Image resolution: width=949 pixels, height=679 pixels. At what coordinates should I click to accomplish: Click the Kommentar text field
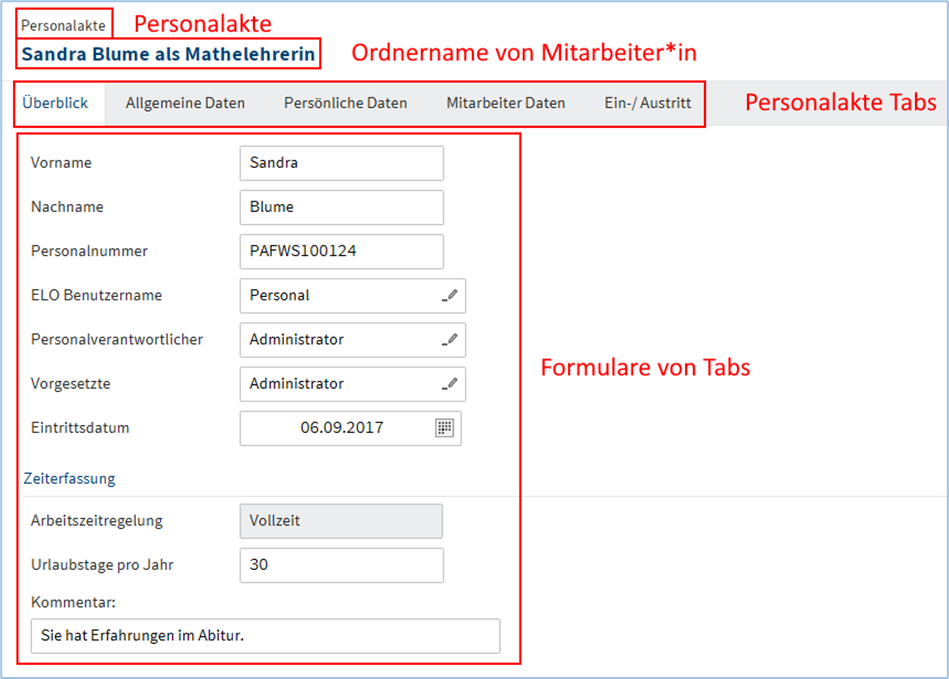point(265,636)
